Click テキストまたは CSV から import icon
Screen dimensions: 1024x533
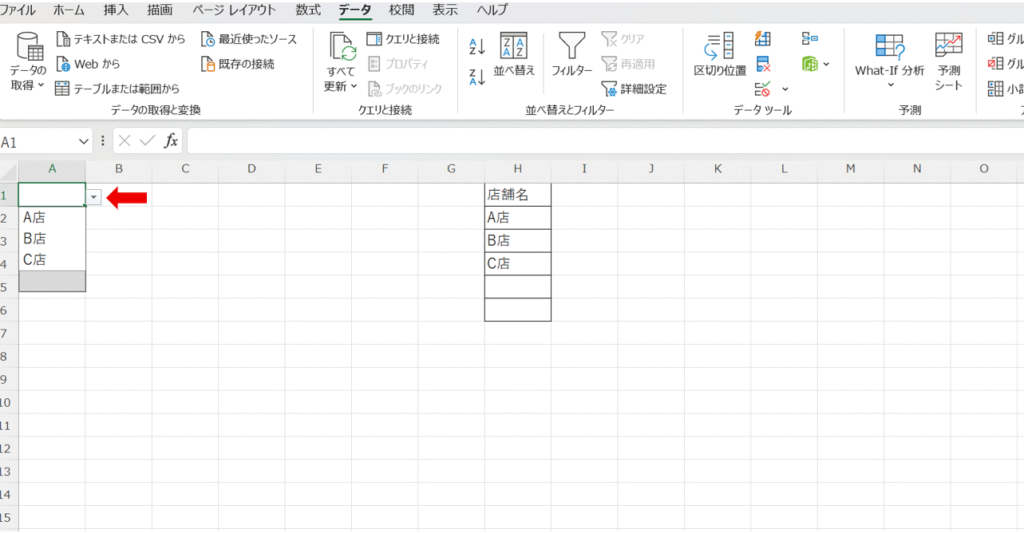120,40
